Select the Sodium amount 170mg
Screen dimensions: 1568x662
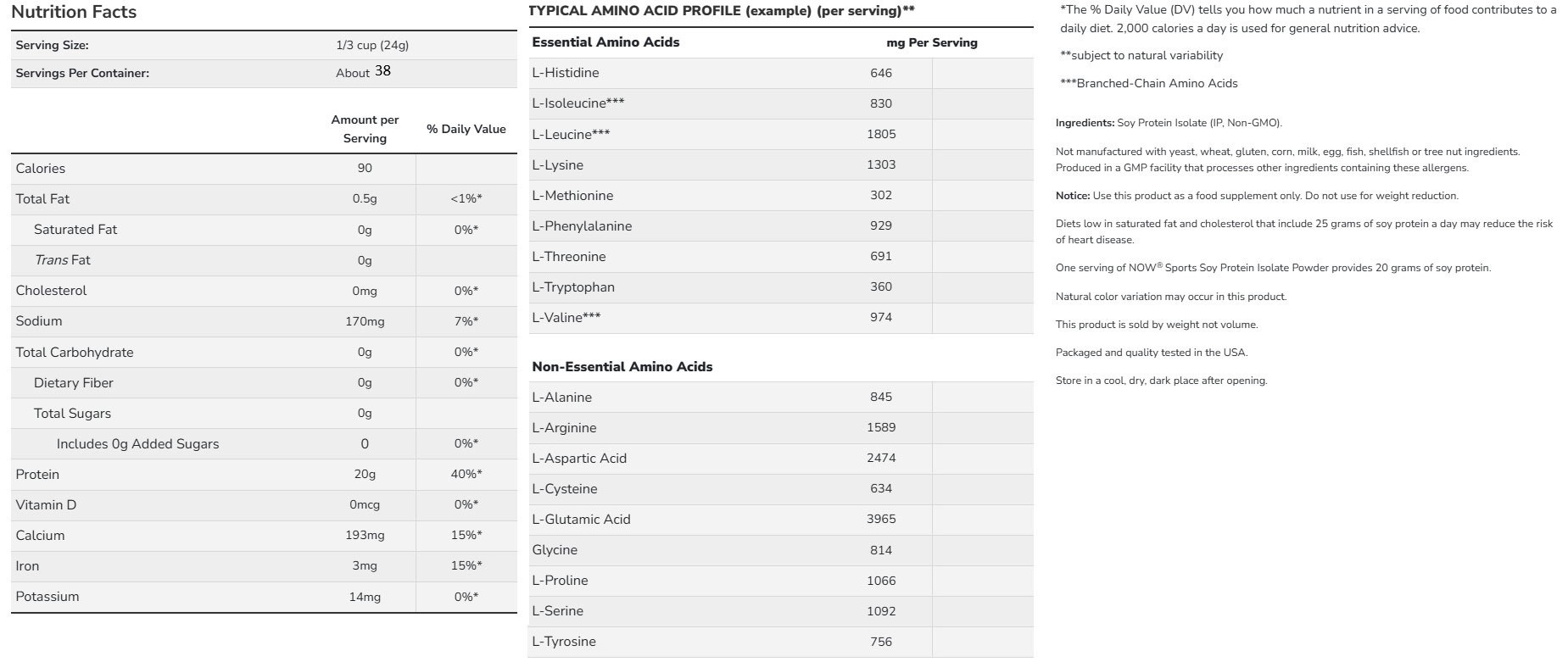365,322
